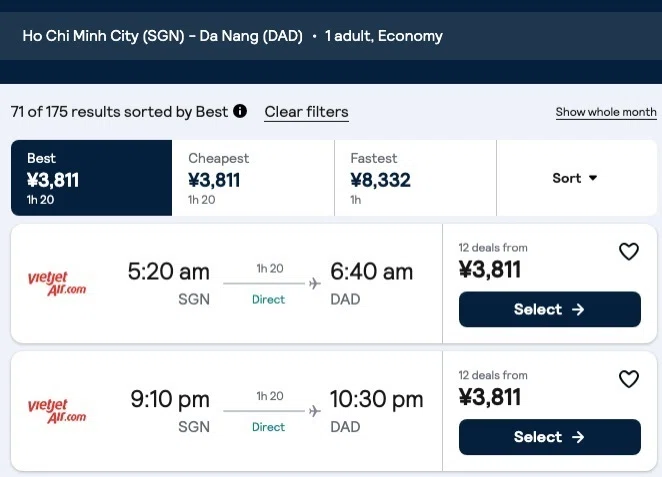The image size is (662, 477).
Task: Open the 9:10 pm to 10:30 pm flight card
Action: [x=226, y=411]
